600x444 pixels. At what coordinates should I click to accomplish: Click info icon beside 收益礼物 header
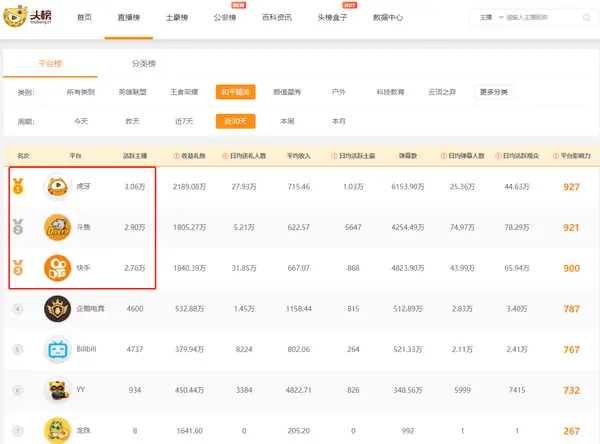tap(176, 156)
